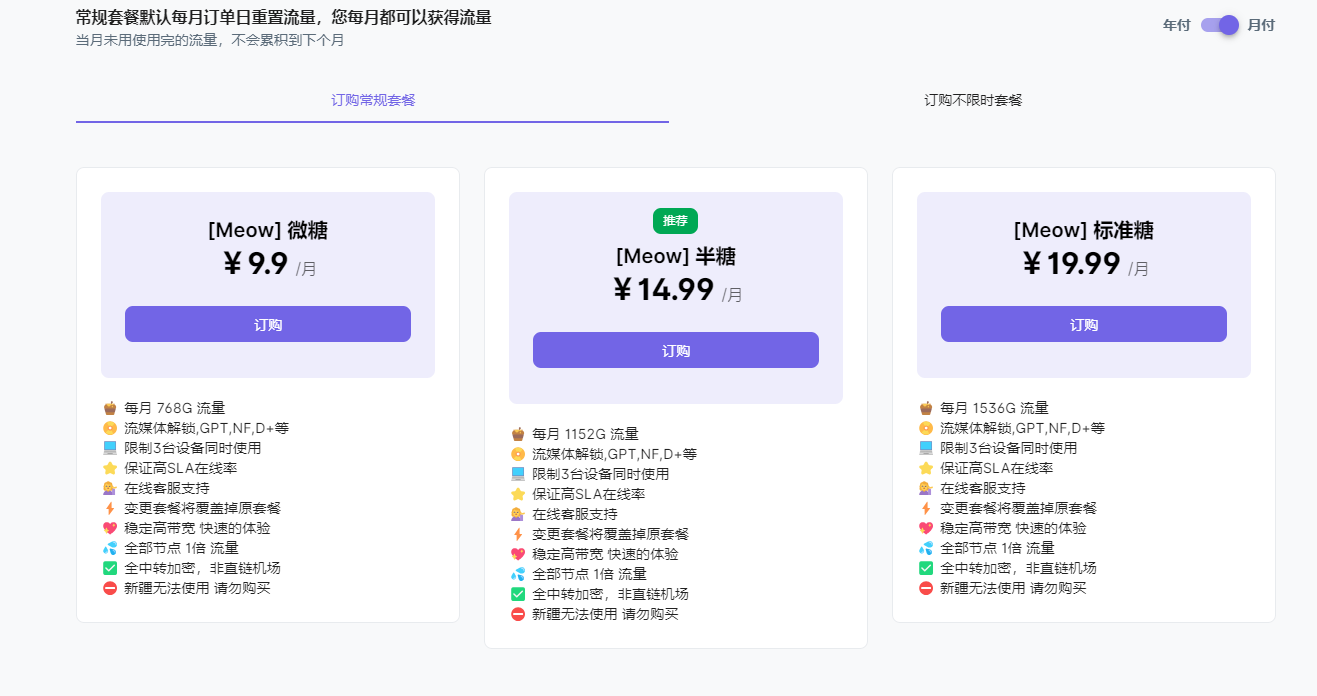Image resolution: width=1317 pixels, height=696 pixels.
Task: Select the 月付 monthly billing label
Action: (1261, 25)
